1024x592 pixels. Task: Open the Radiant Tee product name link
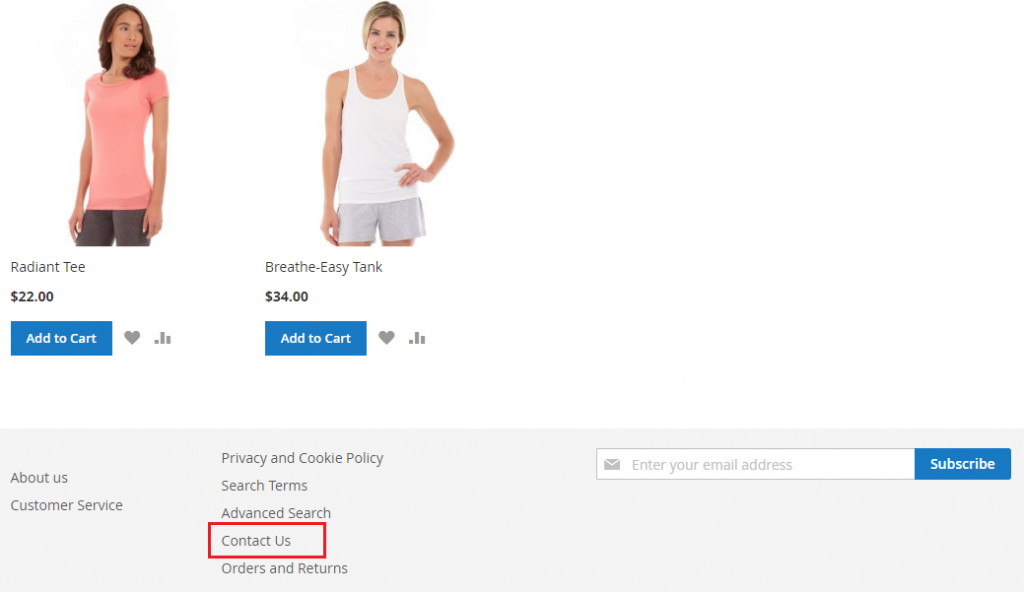[48, 267]
